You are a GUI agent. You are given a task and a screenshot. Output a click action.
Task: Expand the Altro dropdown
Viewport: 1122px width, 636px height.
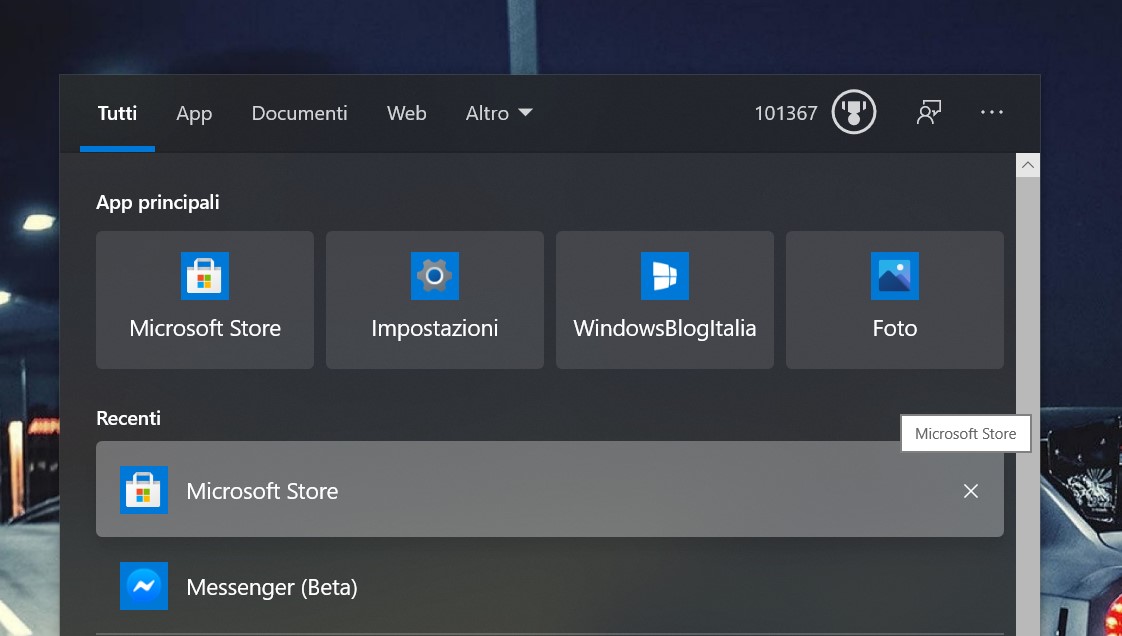(x=499, y=113)
